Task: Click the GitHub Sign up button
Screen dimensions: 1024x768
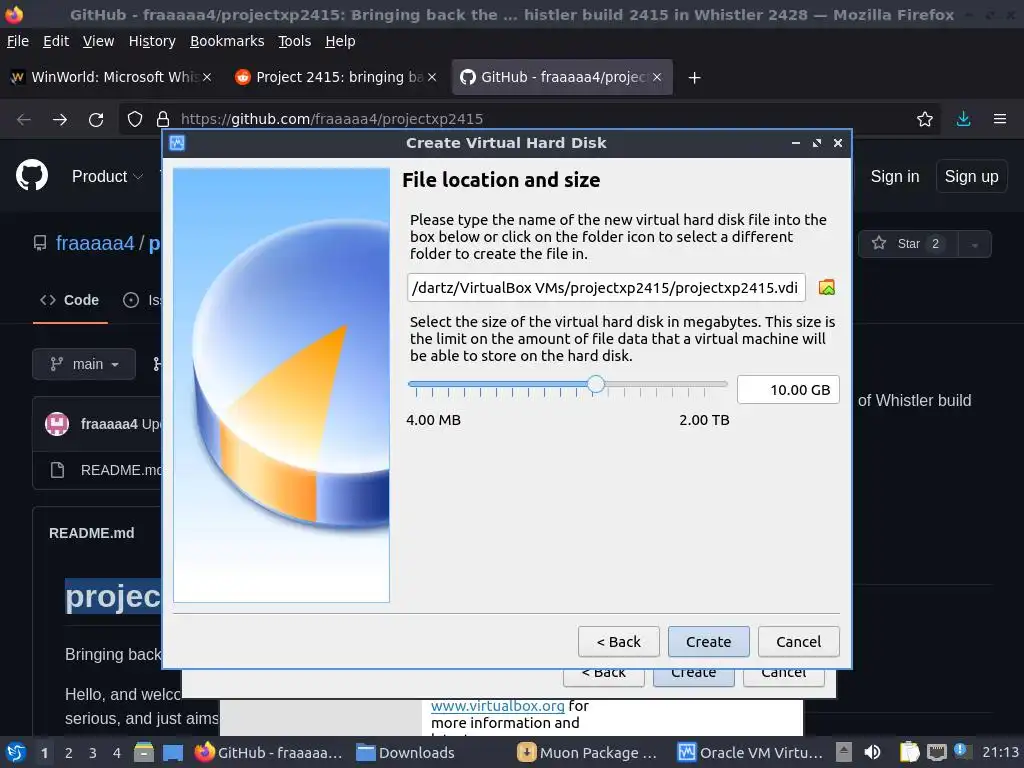Action: pos(971,176)
